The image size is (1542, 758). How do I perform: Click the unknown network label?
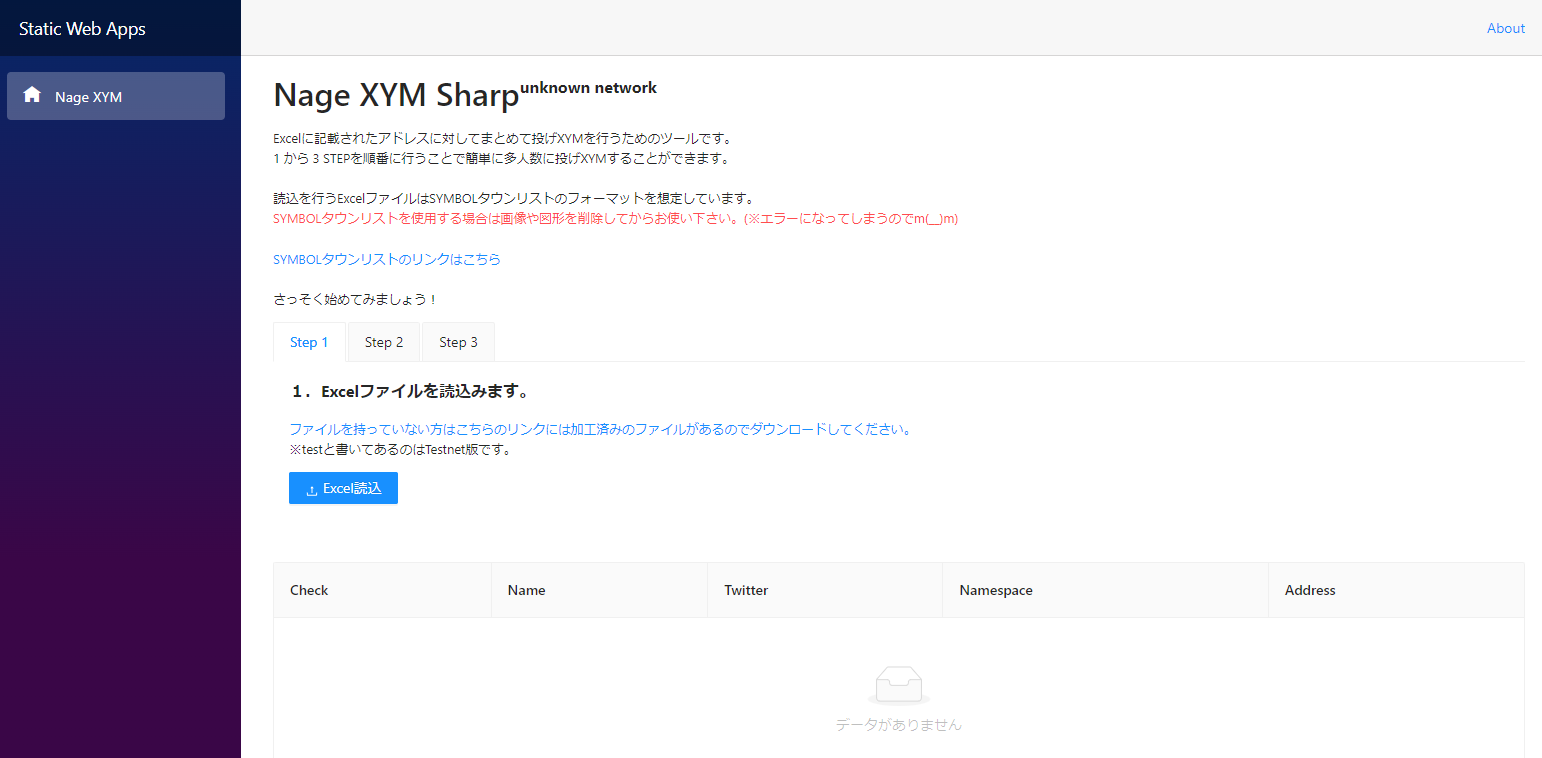(x=588, y=87)
